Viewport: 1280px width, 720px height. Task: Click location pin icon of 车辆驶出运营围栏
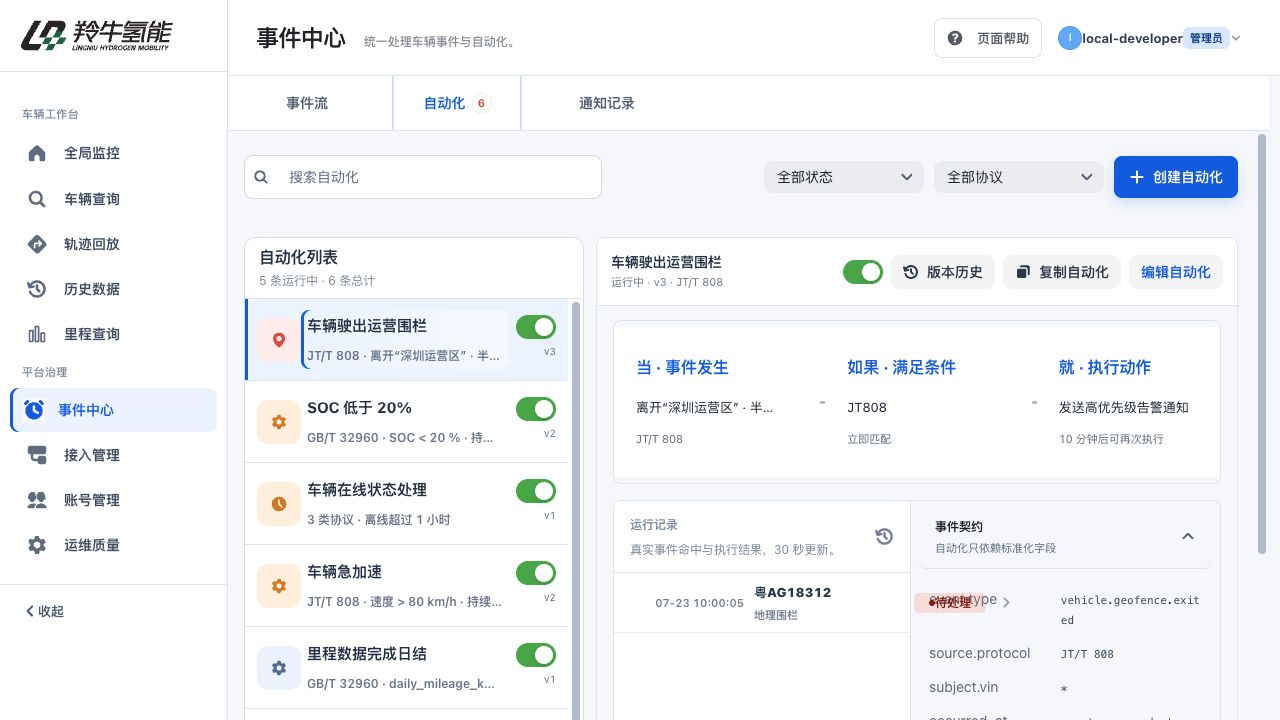tap(279, 340)
